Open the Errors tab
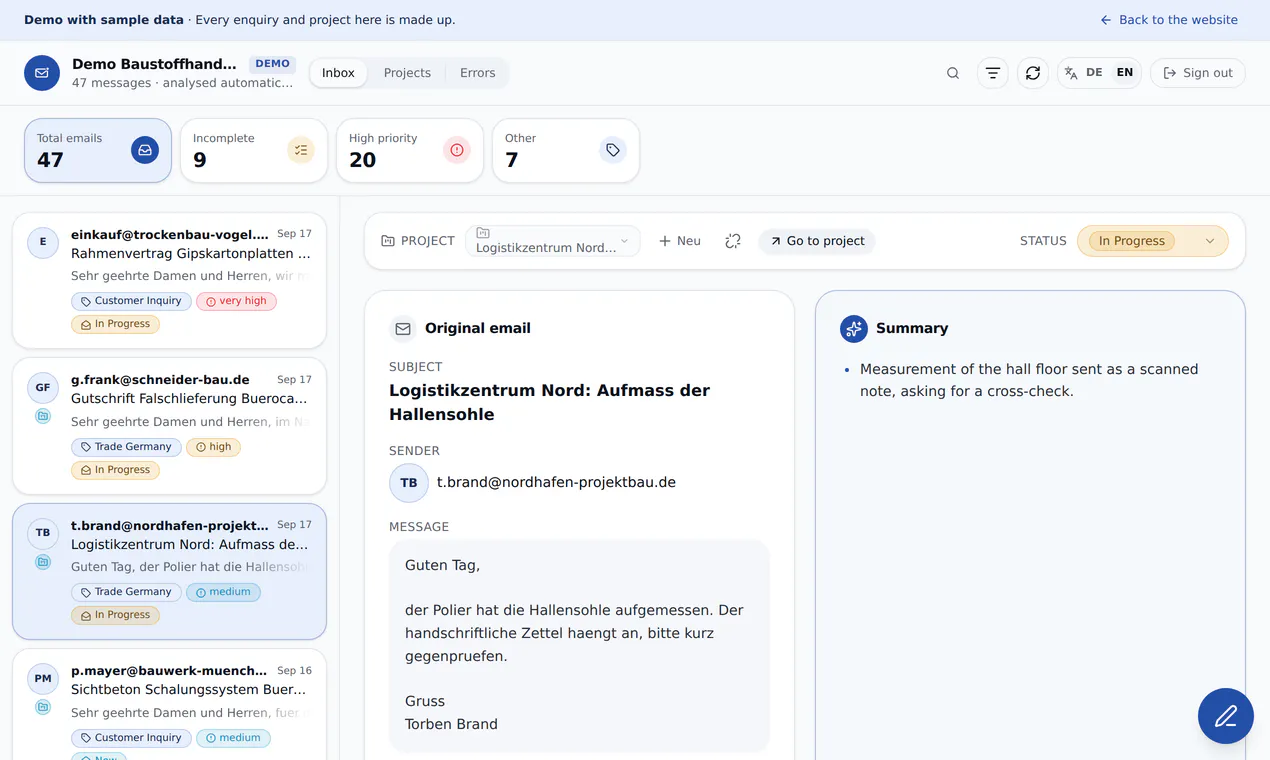The image size is (1270, 760). (x=477, y=73)
